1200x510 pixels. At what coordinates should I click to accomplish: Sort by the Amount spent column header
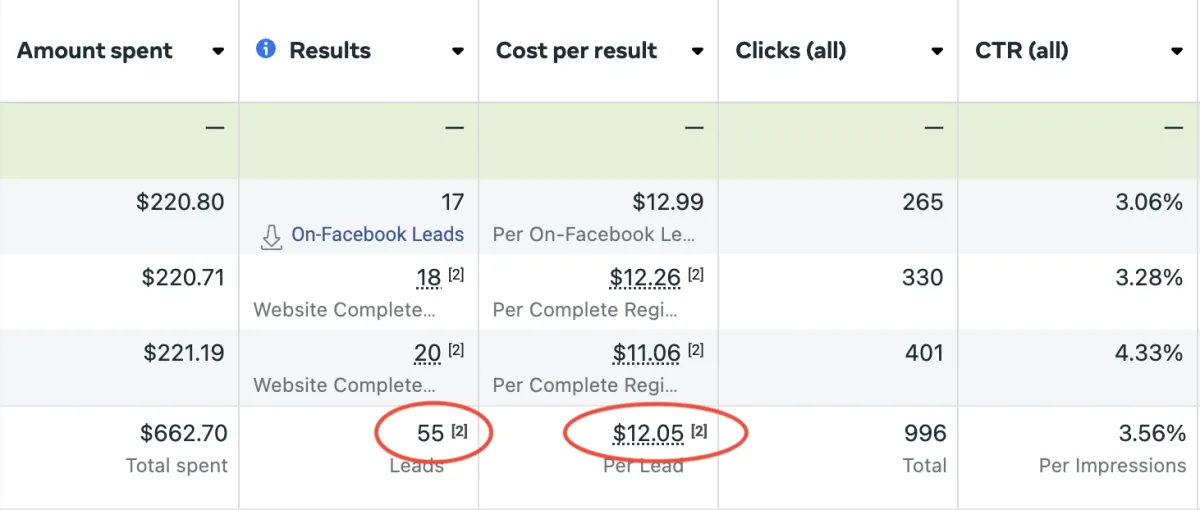tap(95, 51)
